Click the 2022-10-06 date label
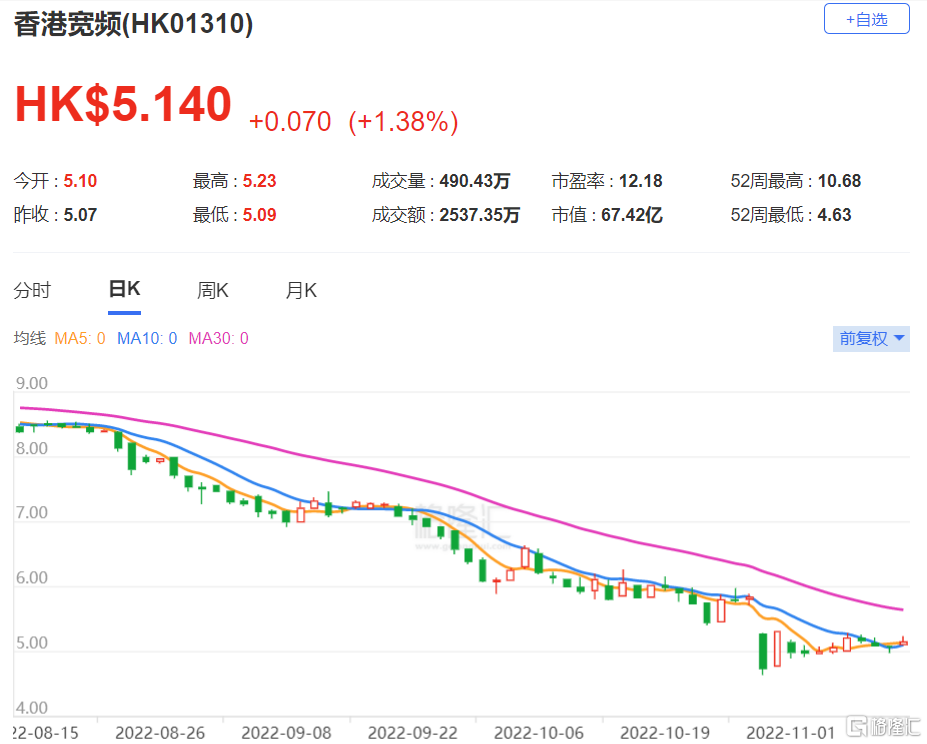927x744 pixels. coord(539,733)
